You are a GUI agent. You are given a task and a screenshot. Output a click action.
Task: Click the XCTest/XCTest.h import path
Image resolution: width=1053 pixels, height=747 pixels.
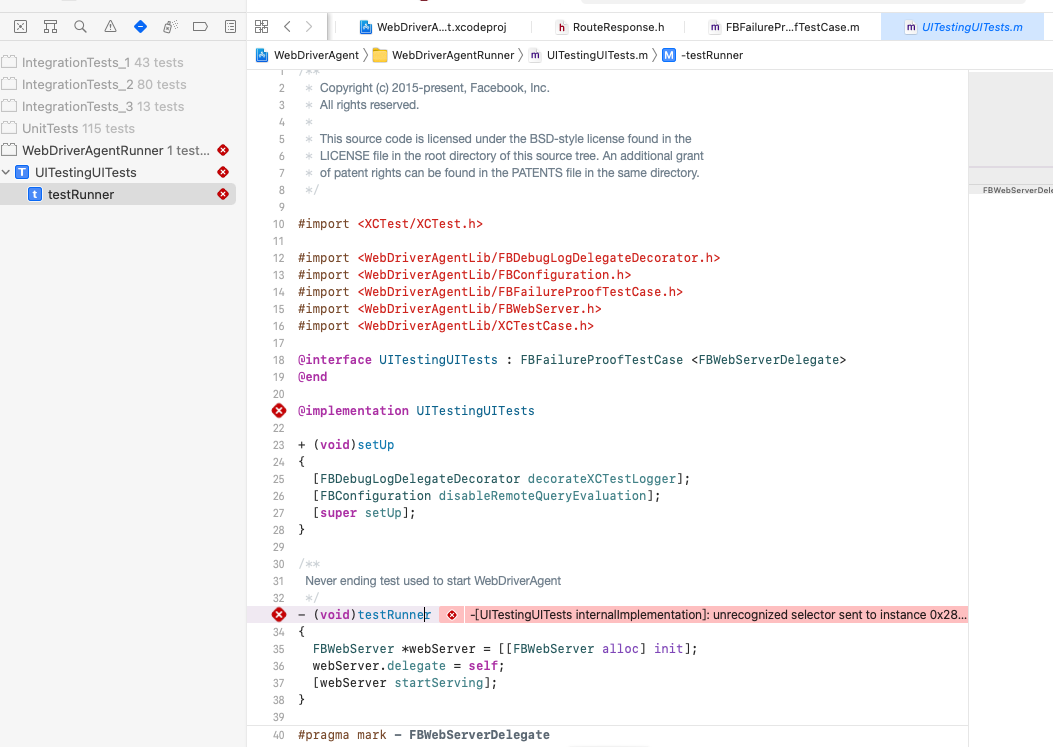coord(420,224)
